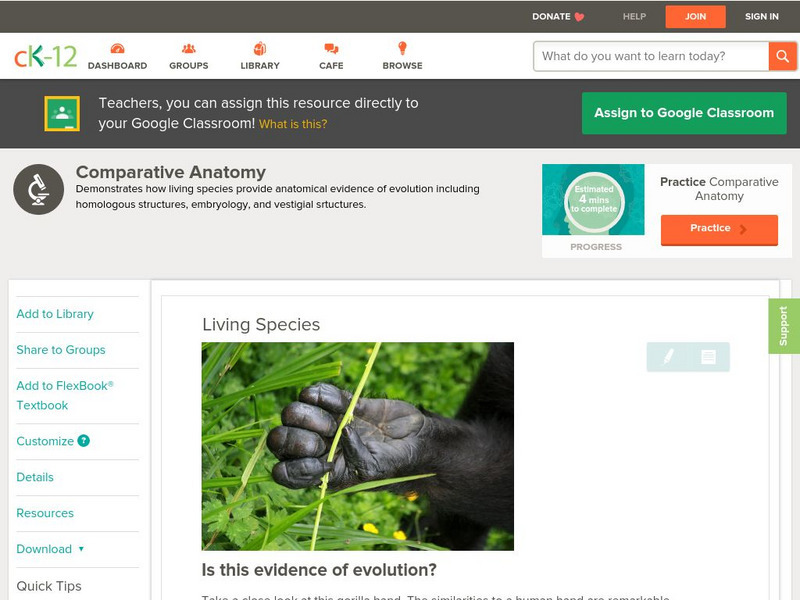The width and height of the screenshot is (800, 600).
Task: Select the highlighter pen tool icon
Action: [668, 356]
